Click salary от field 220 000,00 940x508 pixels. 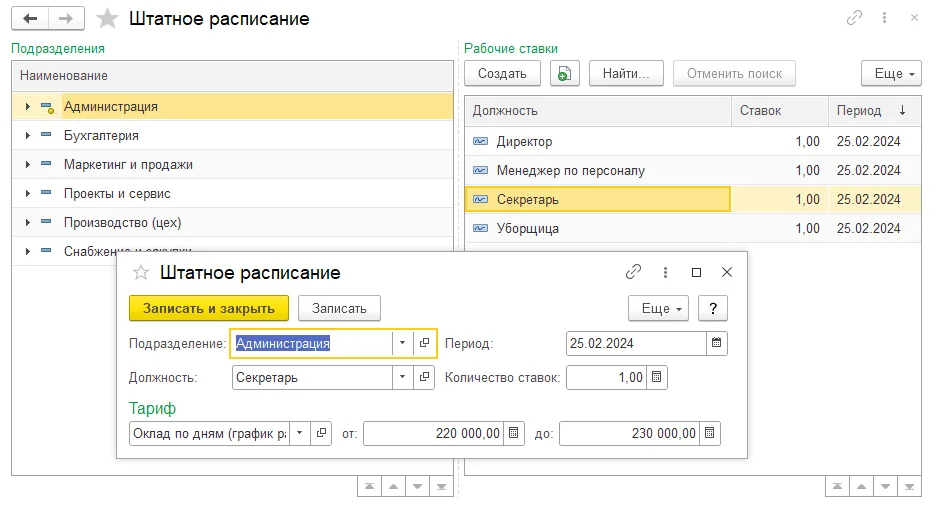click(433, 433)
